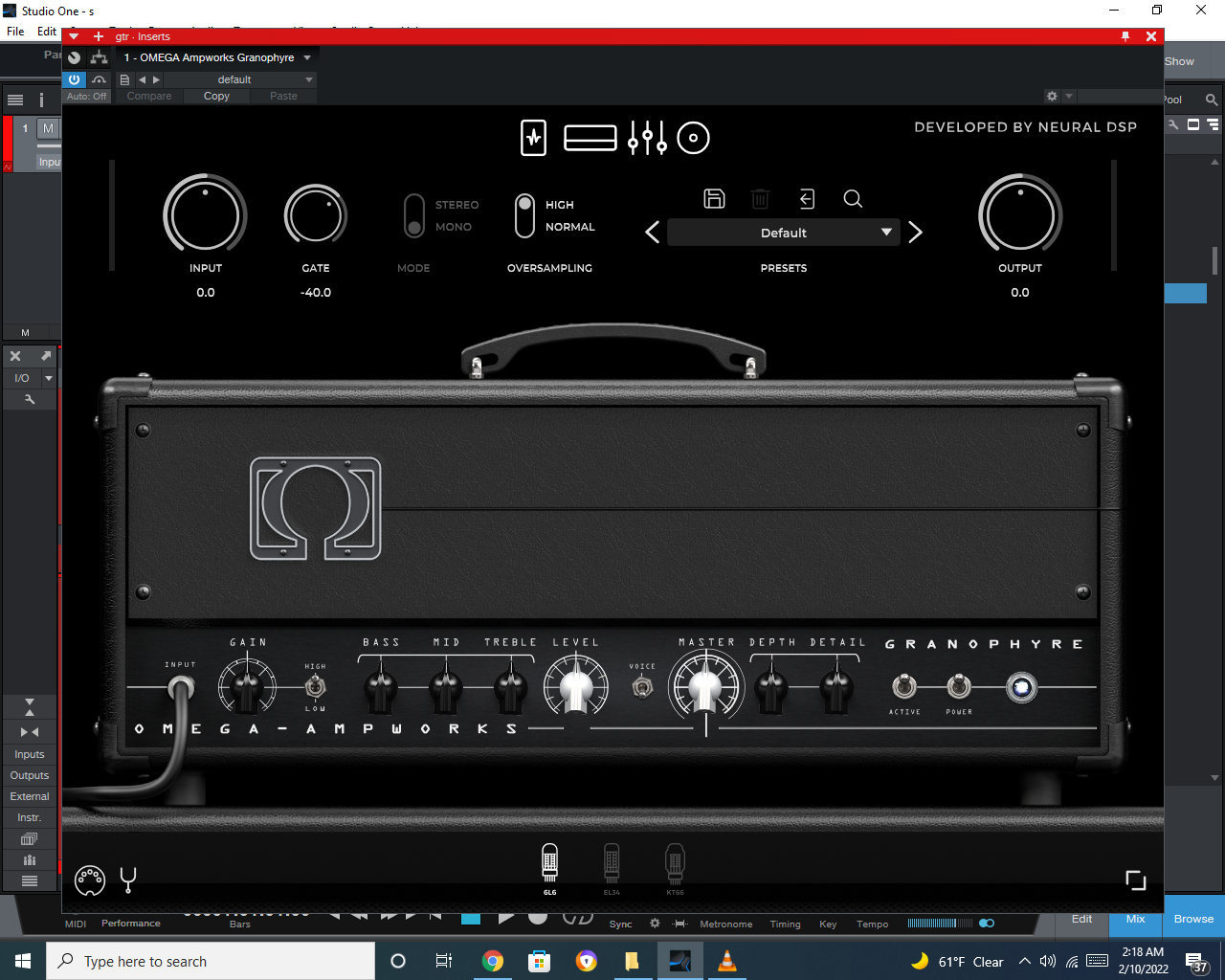Open the cabinet section icon

tap(590, 138)
